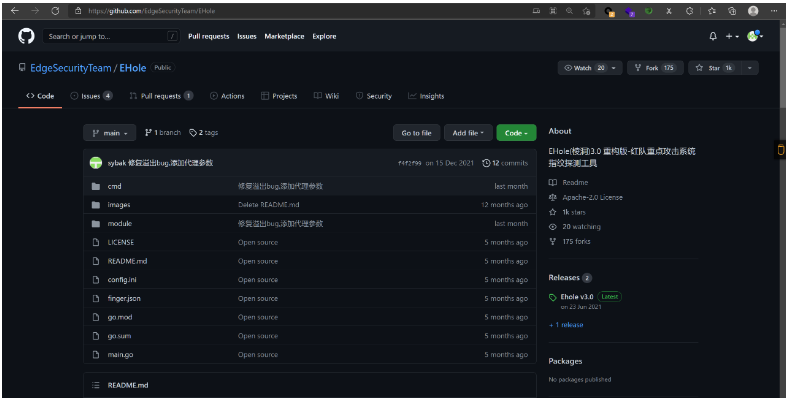Switch to the Wiki tab
This screenshot has height=398, width=786.
tap(326, 96)
